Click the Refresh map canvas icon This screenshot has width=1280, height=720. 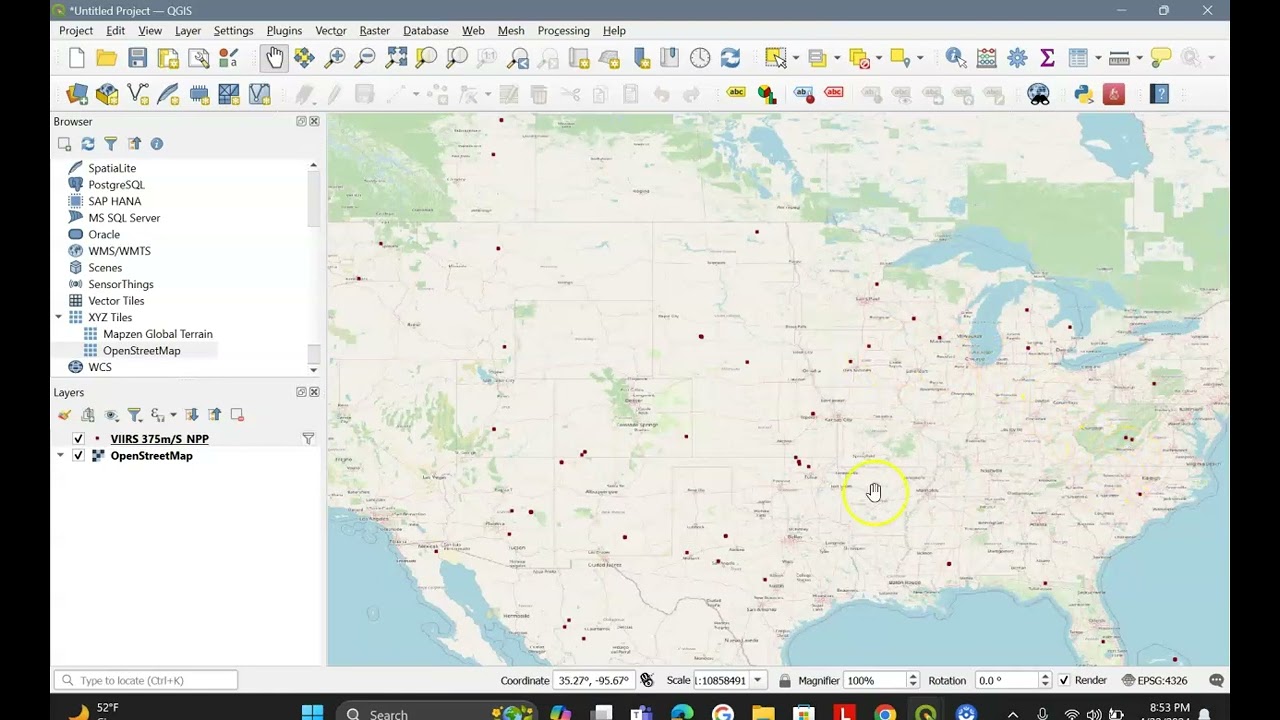(x=730, y=58)
